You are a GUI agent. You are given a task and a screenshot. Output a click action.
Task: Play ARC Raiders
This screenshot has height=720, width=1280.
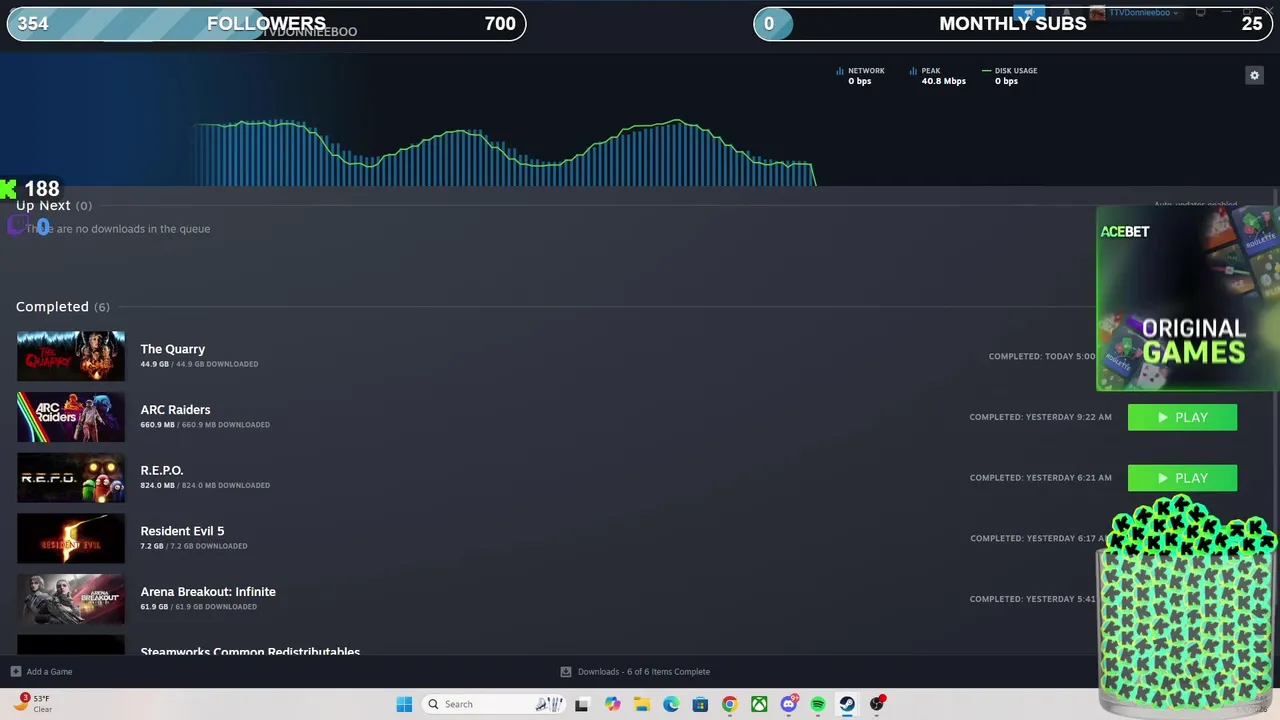(x=1182, y=417)
